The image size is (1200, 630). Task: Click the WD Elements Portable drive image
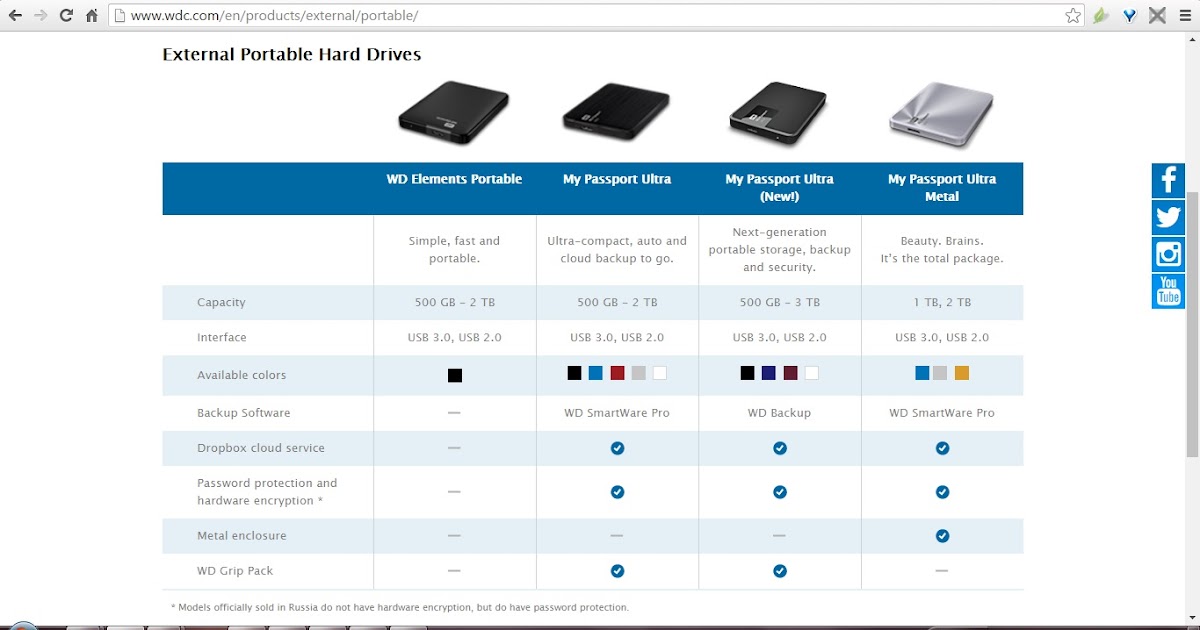pyautogui.click(x=454, y=112)
